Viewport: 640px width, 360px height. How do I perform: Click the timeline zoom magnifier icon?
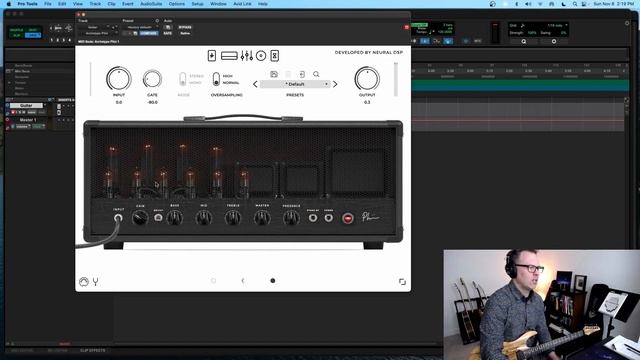(x=524, y=41)
